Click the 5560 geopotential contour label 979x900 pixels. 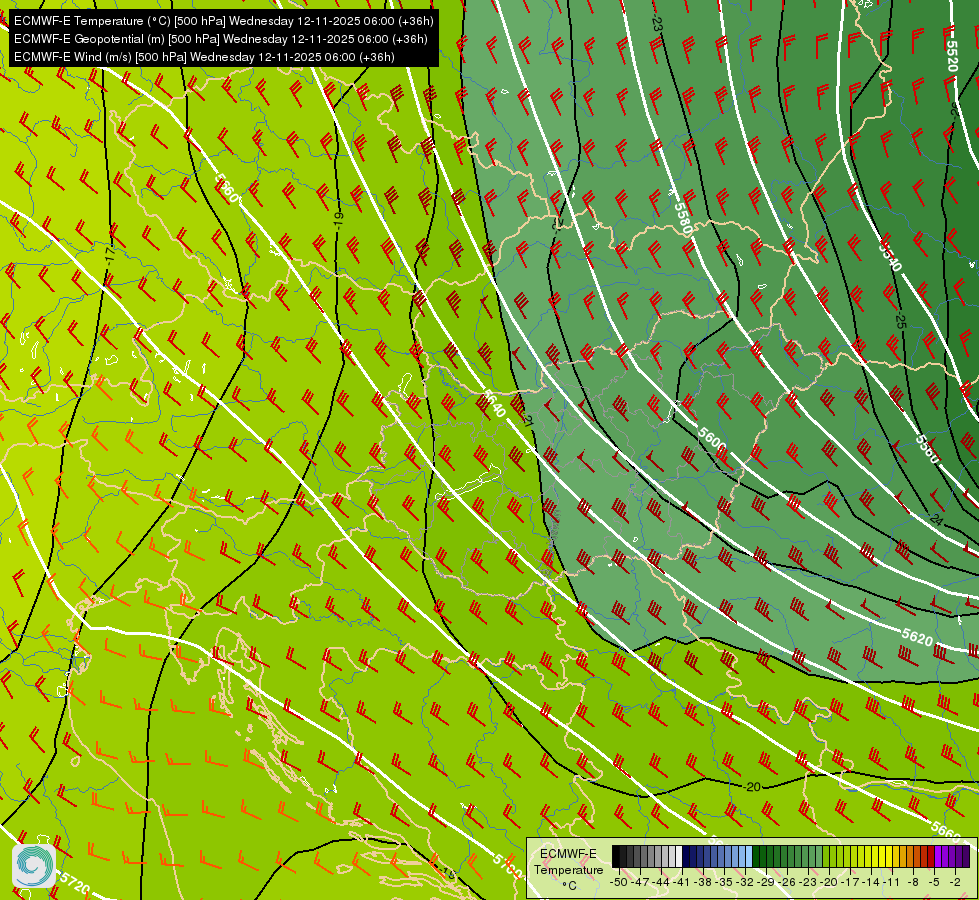[927, 448]
